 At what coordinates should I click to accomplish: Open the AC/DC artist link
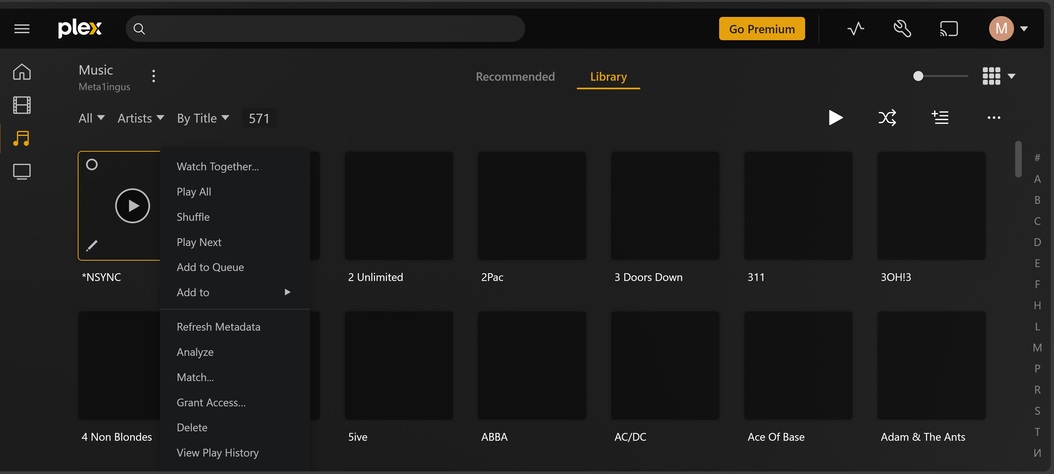[631, 437]
